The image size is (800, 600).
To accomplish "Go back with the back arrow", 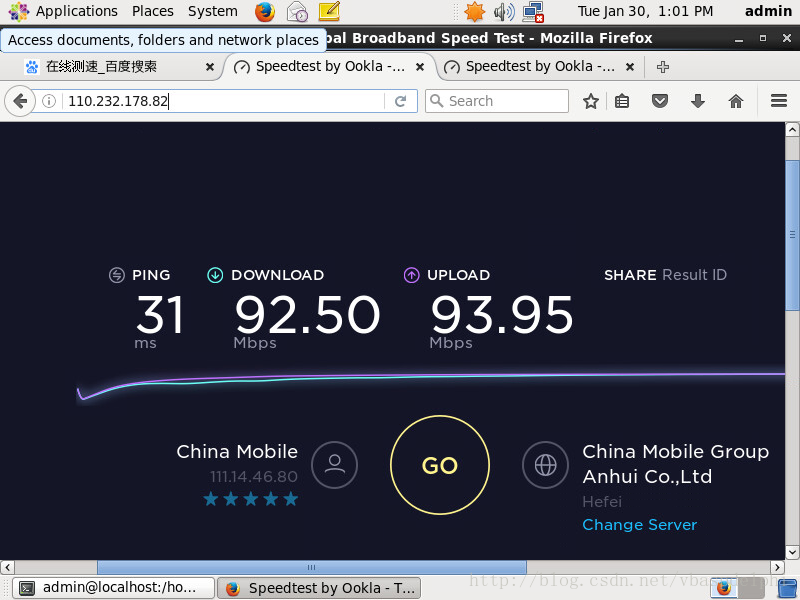I will (20, 101).
